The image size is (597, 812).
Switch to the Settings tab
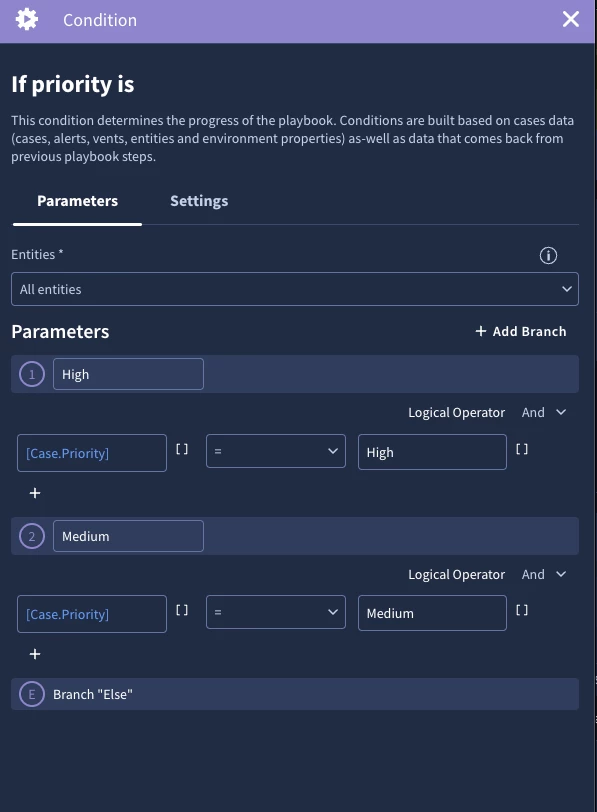click(x=199, y=201)
